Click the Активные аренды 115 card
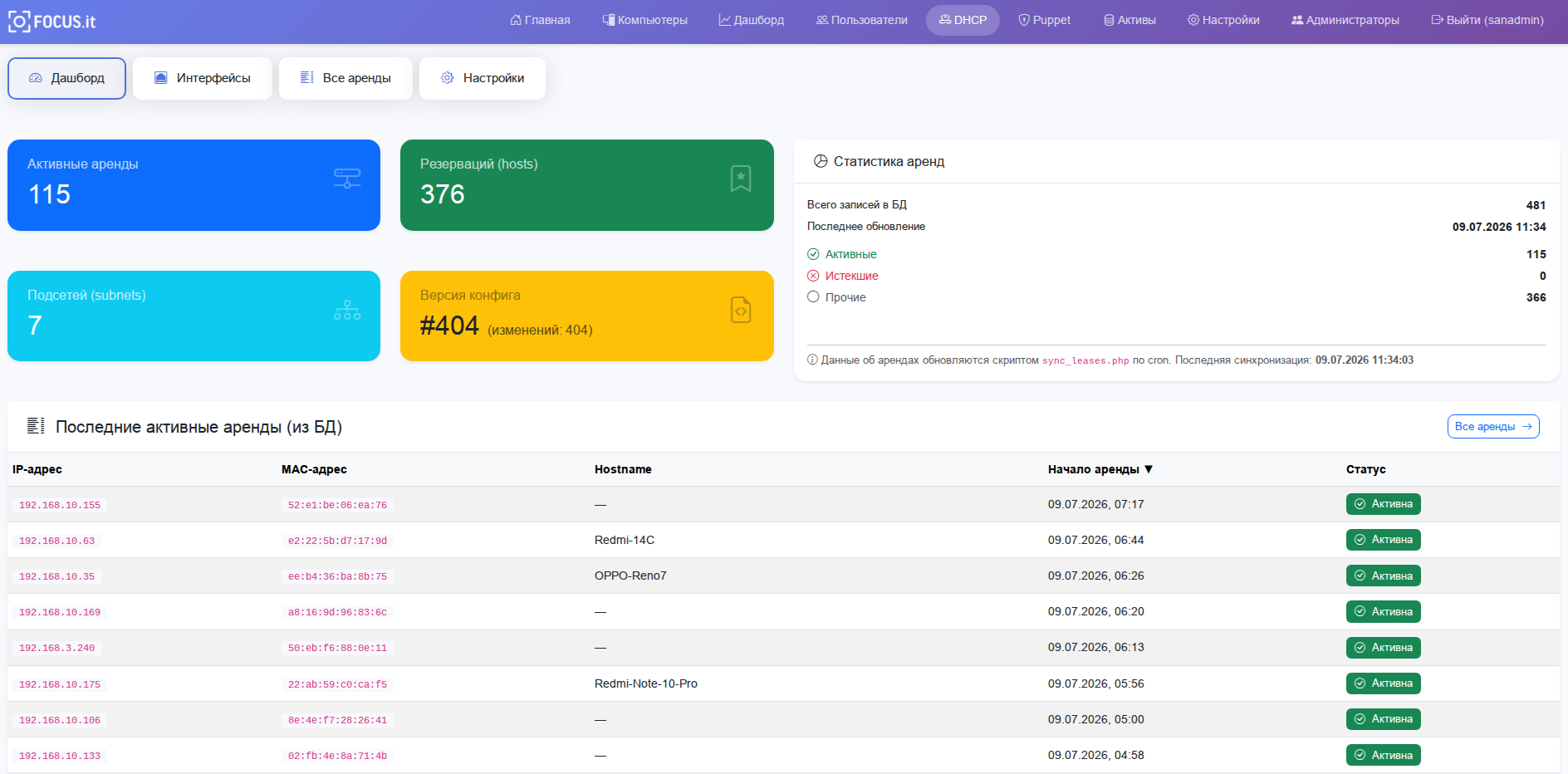Viewport: 1568px width, 774px height. coord(194,185)
